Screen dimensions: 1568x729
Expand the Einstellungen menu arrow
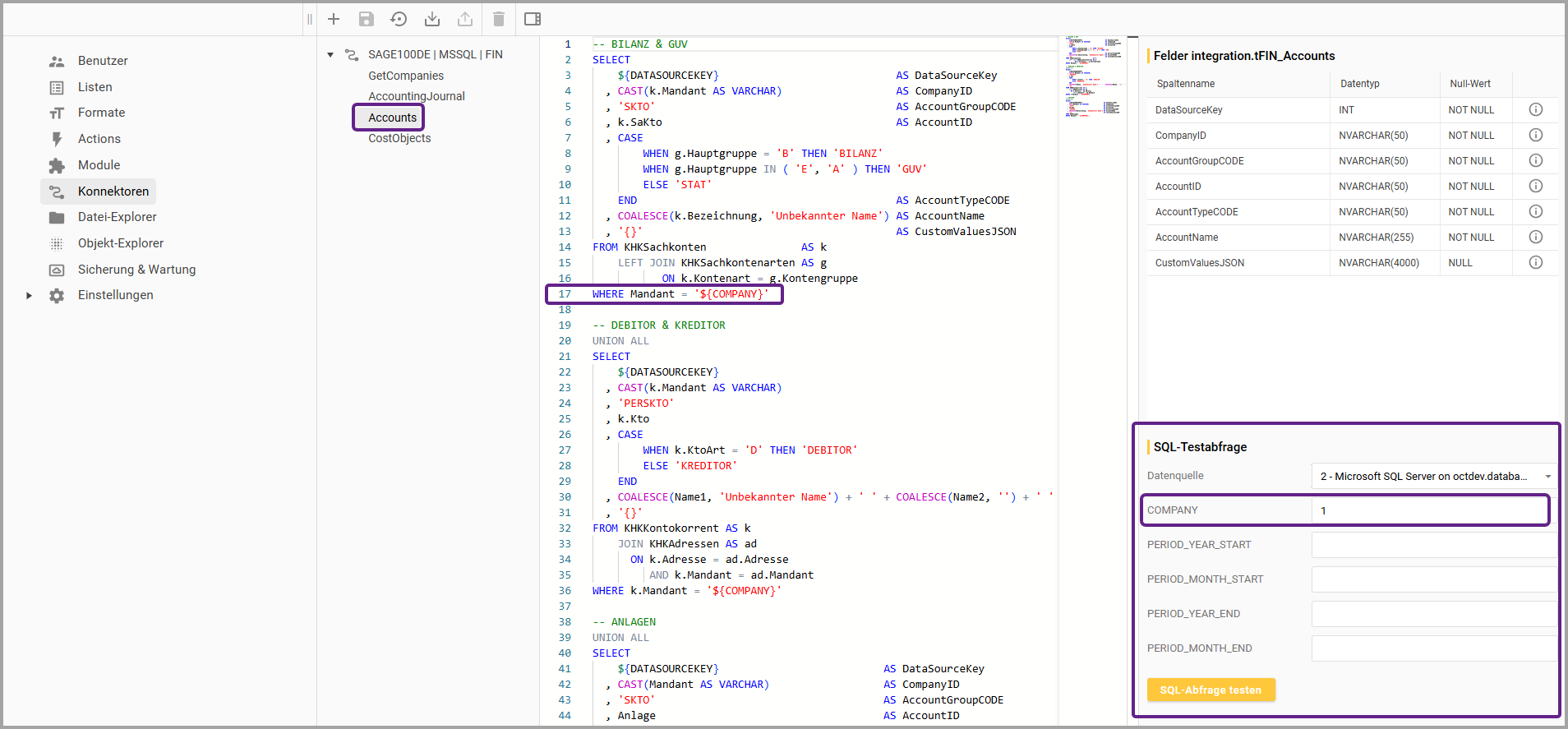point(30,295)
